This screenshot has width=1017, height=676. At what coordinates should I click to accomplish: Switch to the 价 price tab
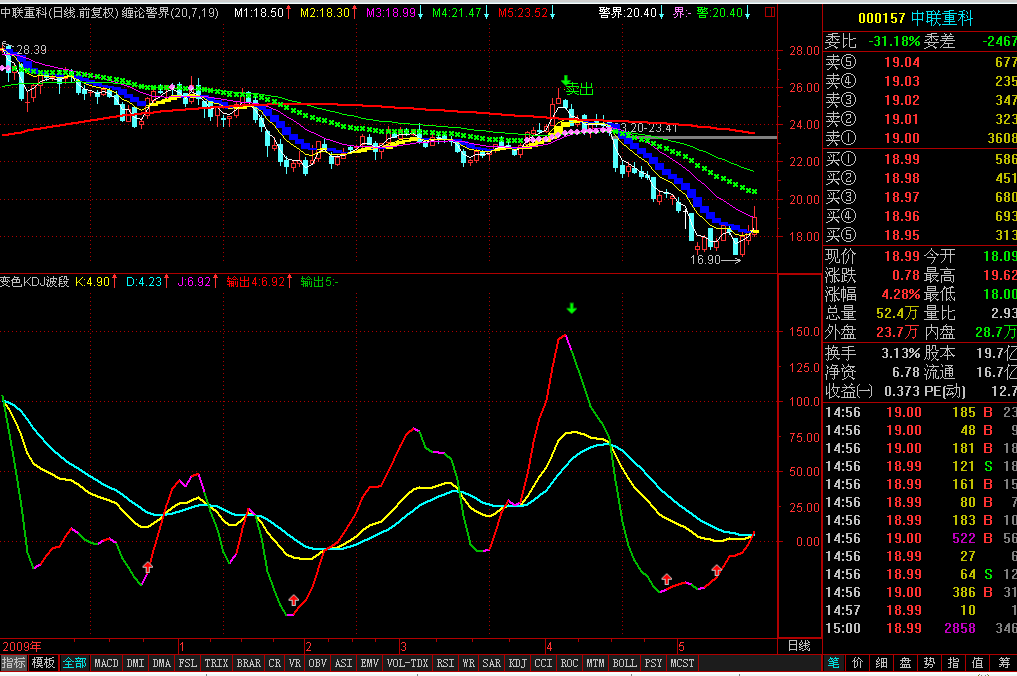click(858, 663)
